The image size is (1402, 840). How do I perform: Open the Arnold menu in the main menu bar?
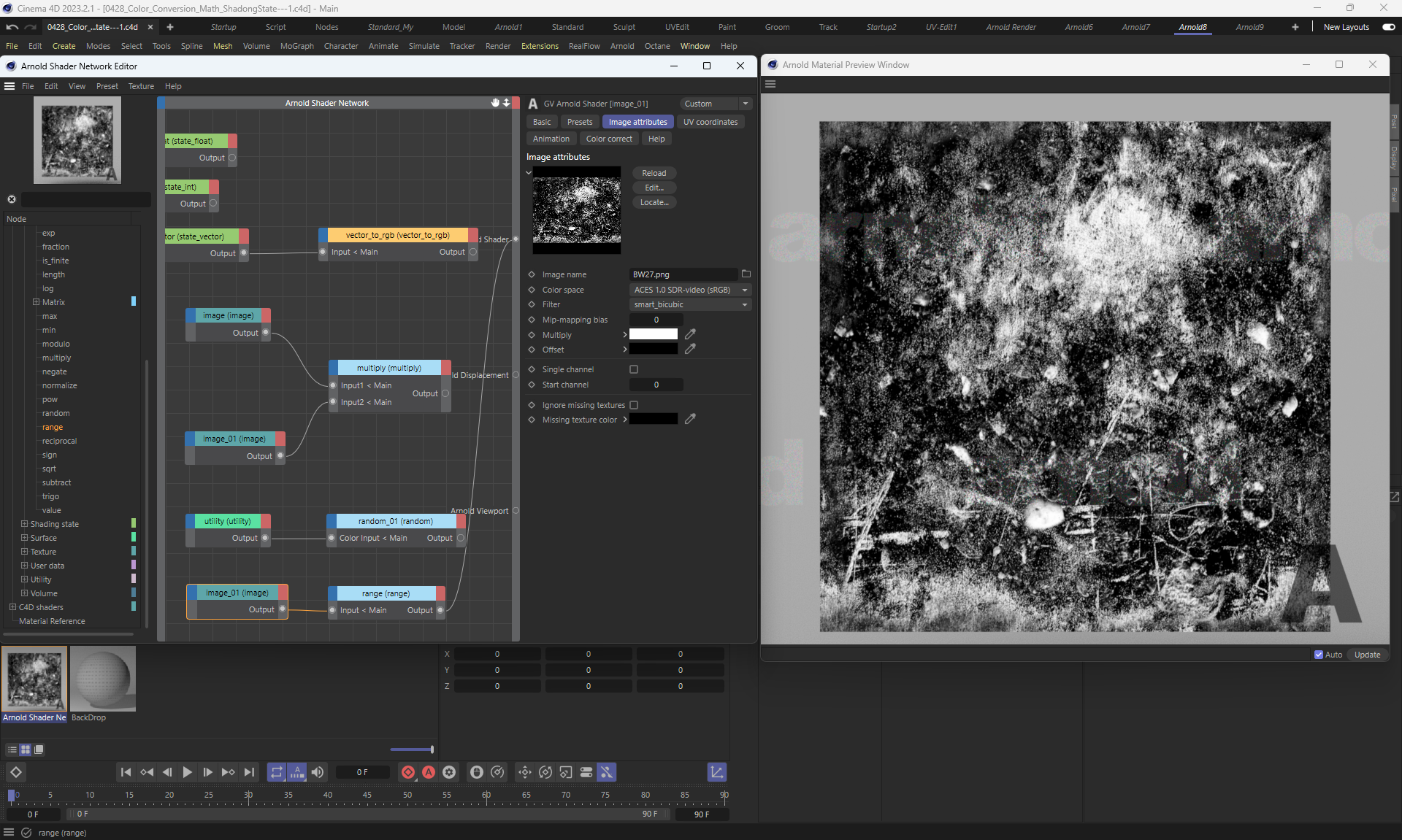(x=621, y=46)
